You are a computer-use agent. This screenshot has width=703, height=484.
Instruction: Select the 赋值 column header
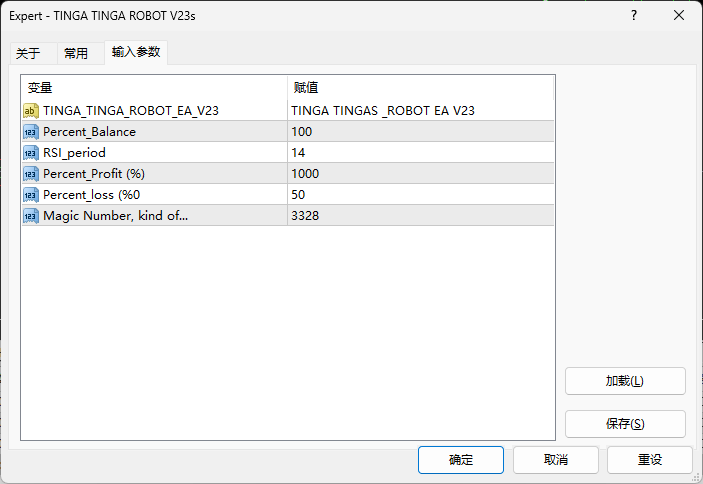point(421,87)
